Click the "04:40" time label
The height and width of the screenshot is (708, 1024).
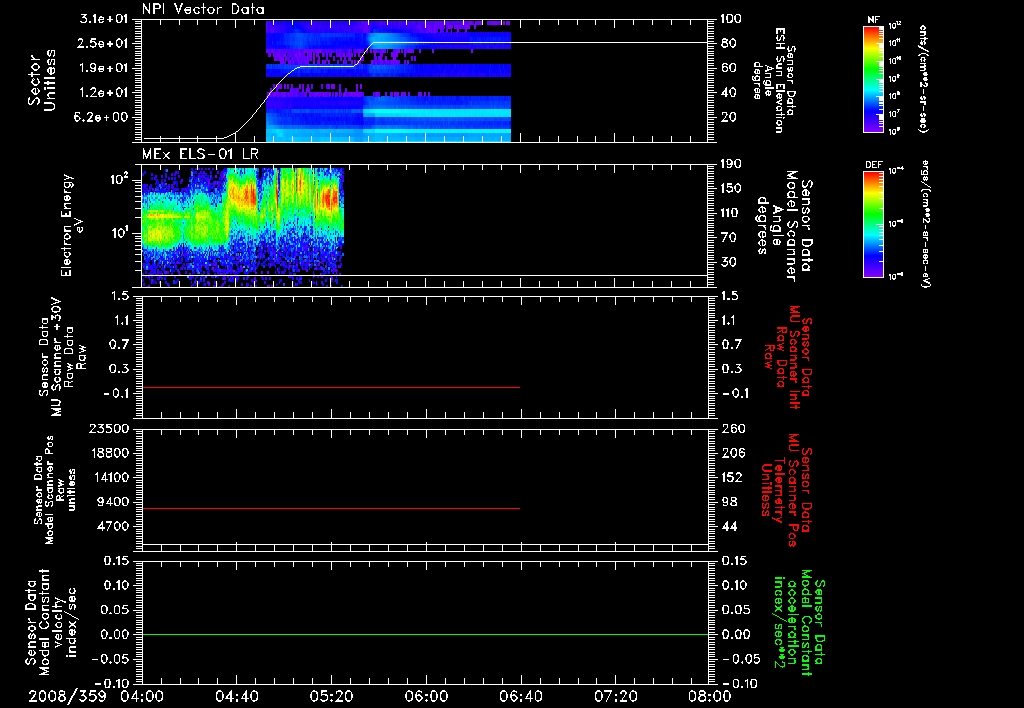[236, 696]
